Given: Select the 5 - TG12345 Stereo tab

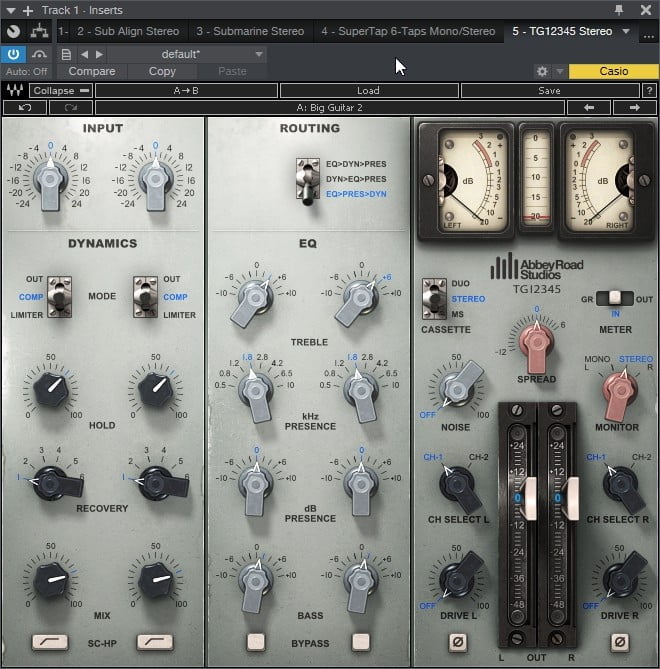Looking at the screenshot, I should 562,31.
